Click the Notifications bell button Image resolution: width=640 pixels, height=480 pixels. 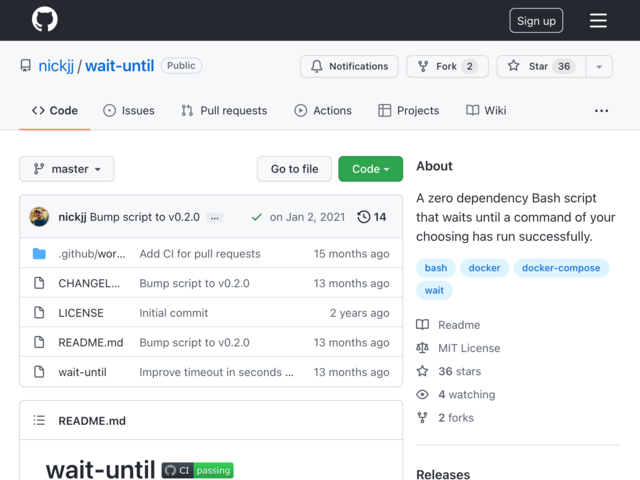[x=349, y=66]
